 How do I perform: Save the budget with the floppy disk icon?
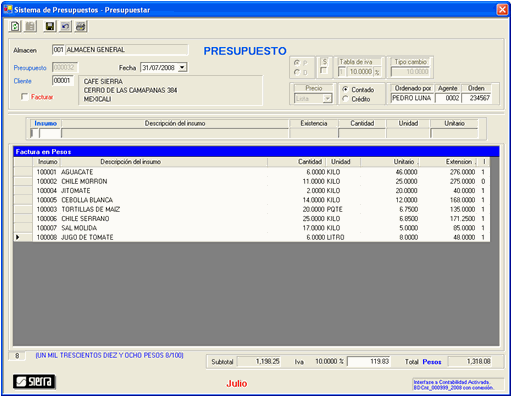(x=50, y=26)
